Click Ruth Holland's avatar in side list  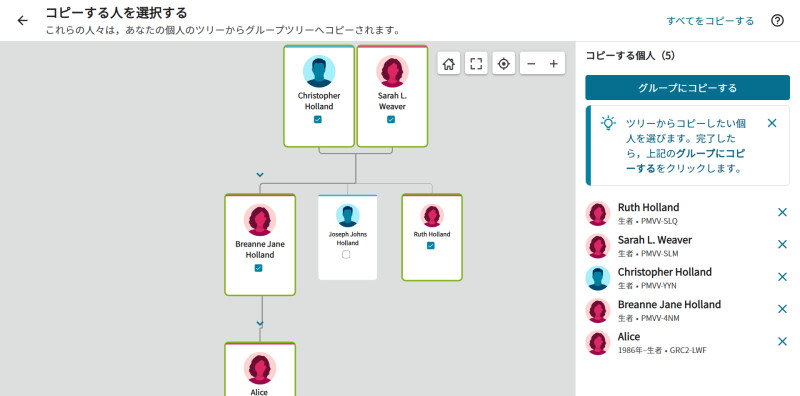597,213
